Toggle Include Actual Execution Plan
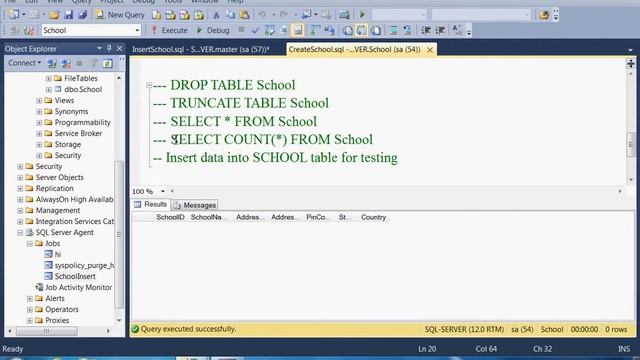 coord(315,31)
